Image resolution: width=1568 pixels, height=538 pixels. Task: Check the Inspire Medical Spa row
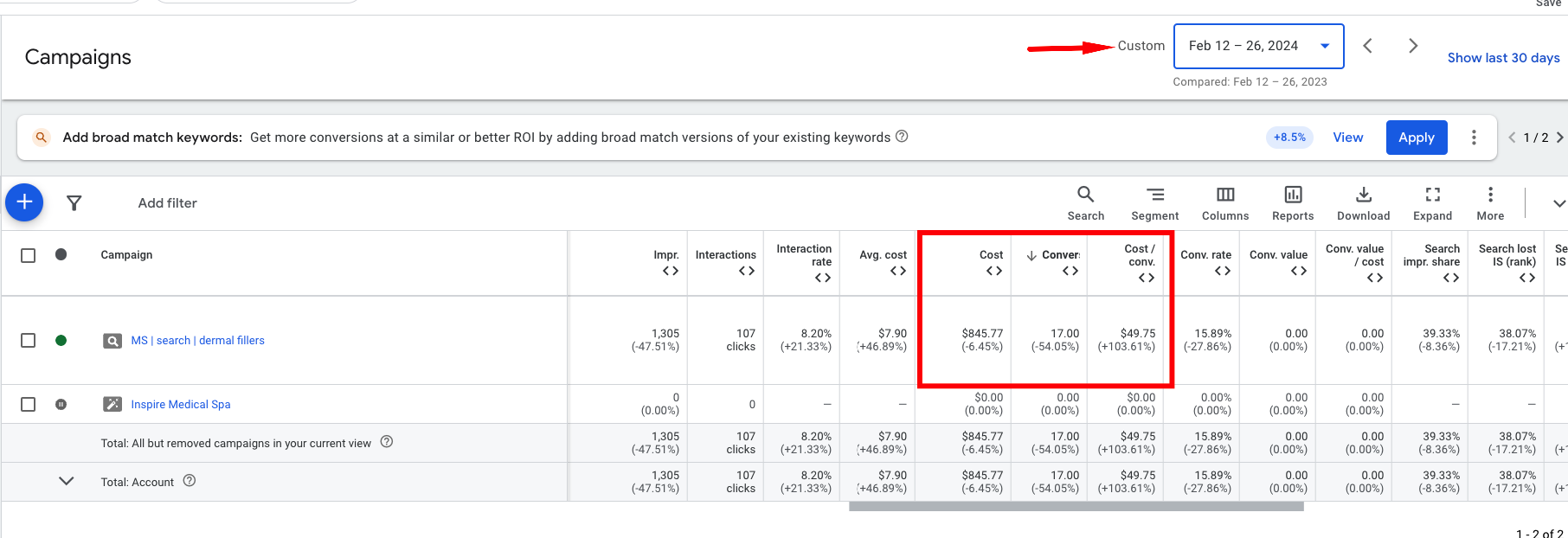(x=29, y=405)
